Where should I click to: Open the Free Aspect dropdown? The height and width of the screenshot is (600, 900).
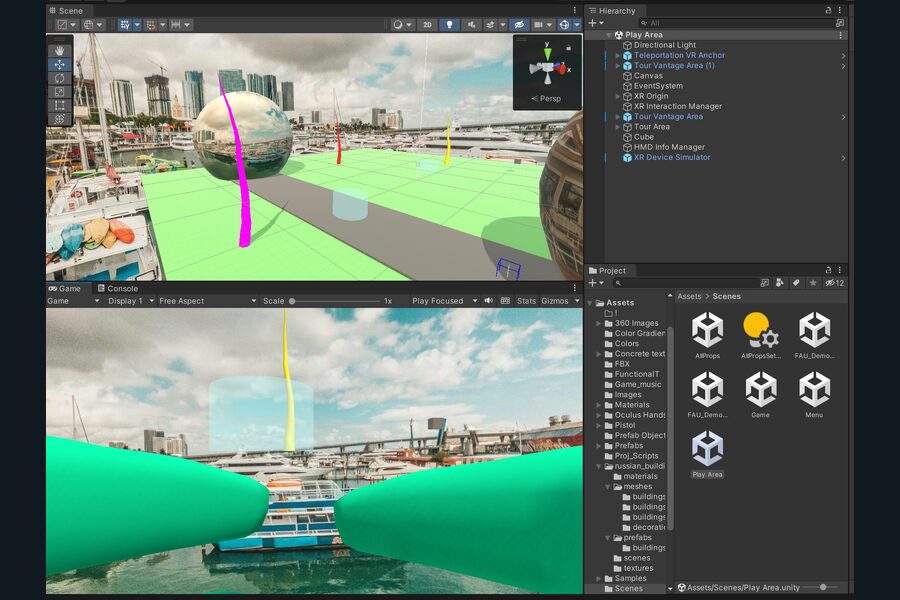207,301
